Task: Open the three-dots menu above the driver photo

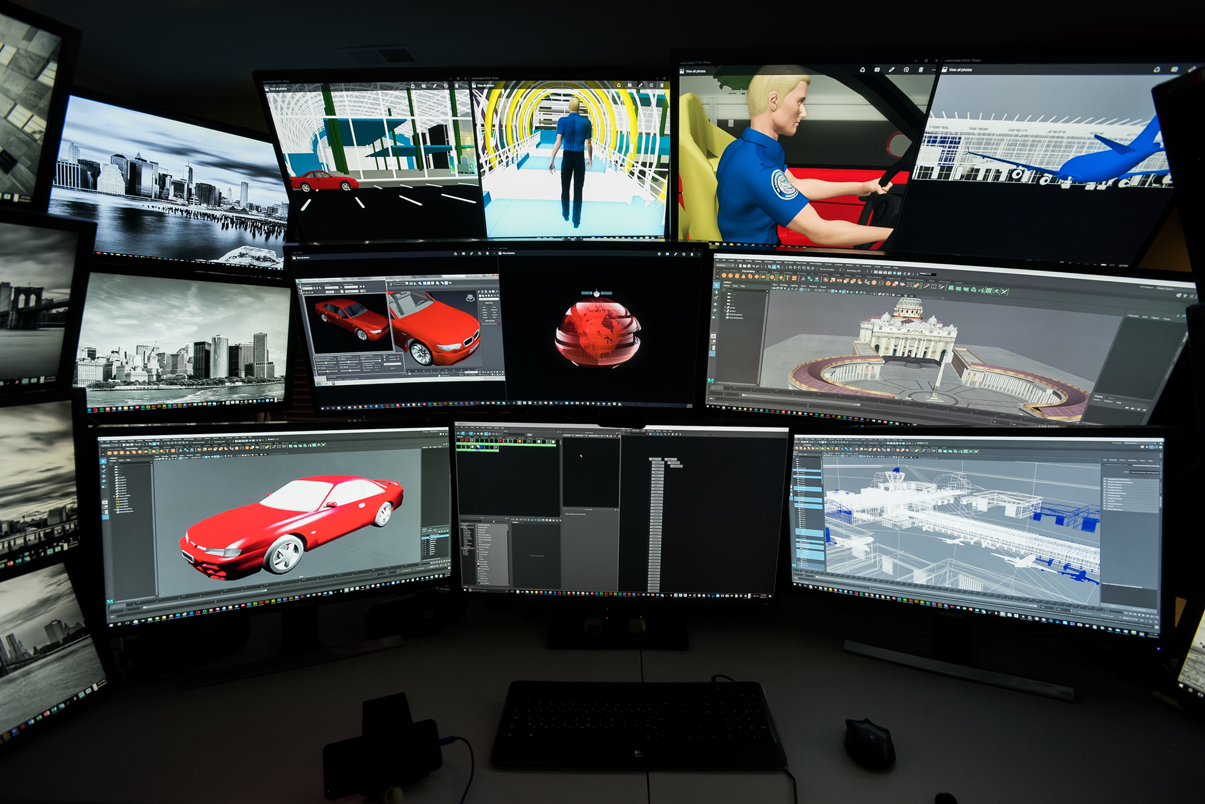Action: [x=933, y=70]
